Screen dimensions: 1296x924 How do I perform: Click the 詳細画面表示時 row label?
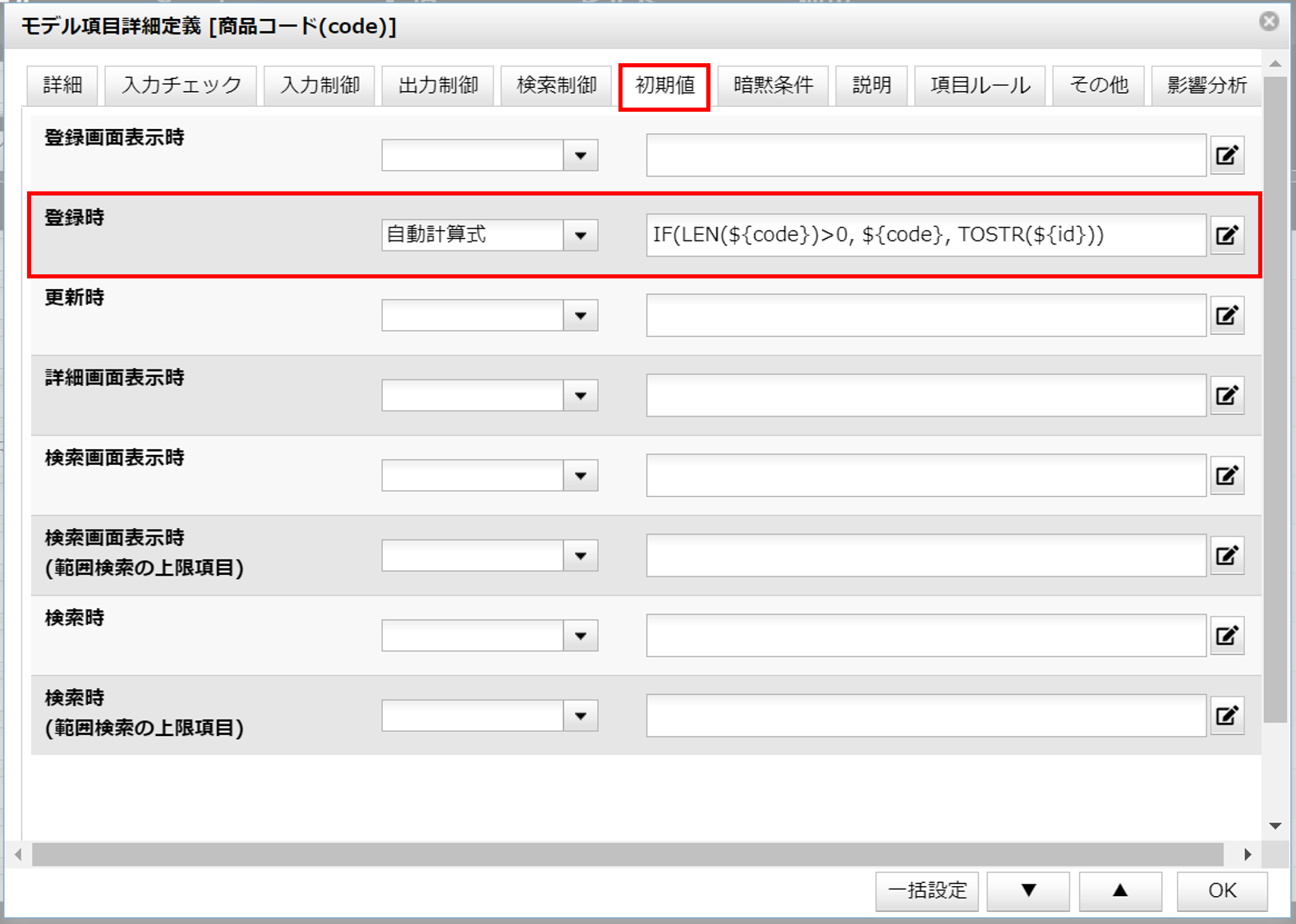tap(114, 378)
